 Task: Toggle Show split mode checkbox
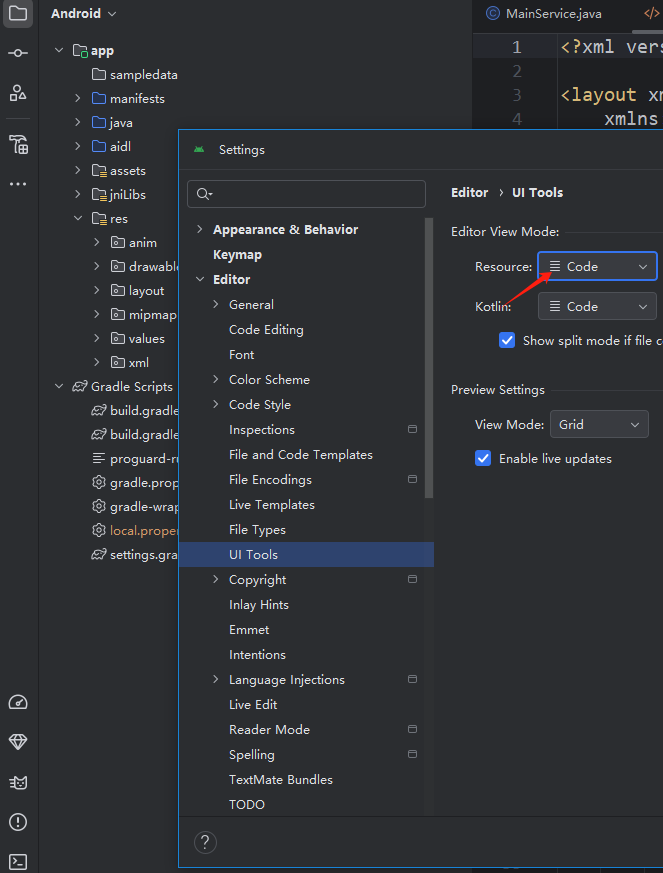coord(507,340)
